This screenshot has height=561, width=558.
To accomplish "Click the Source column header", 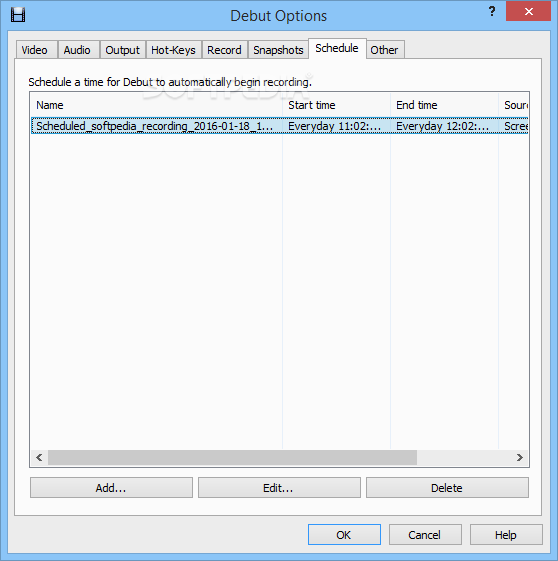I will (513, 105).
